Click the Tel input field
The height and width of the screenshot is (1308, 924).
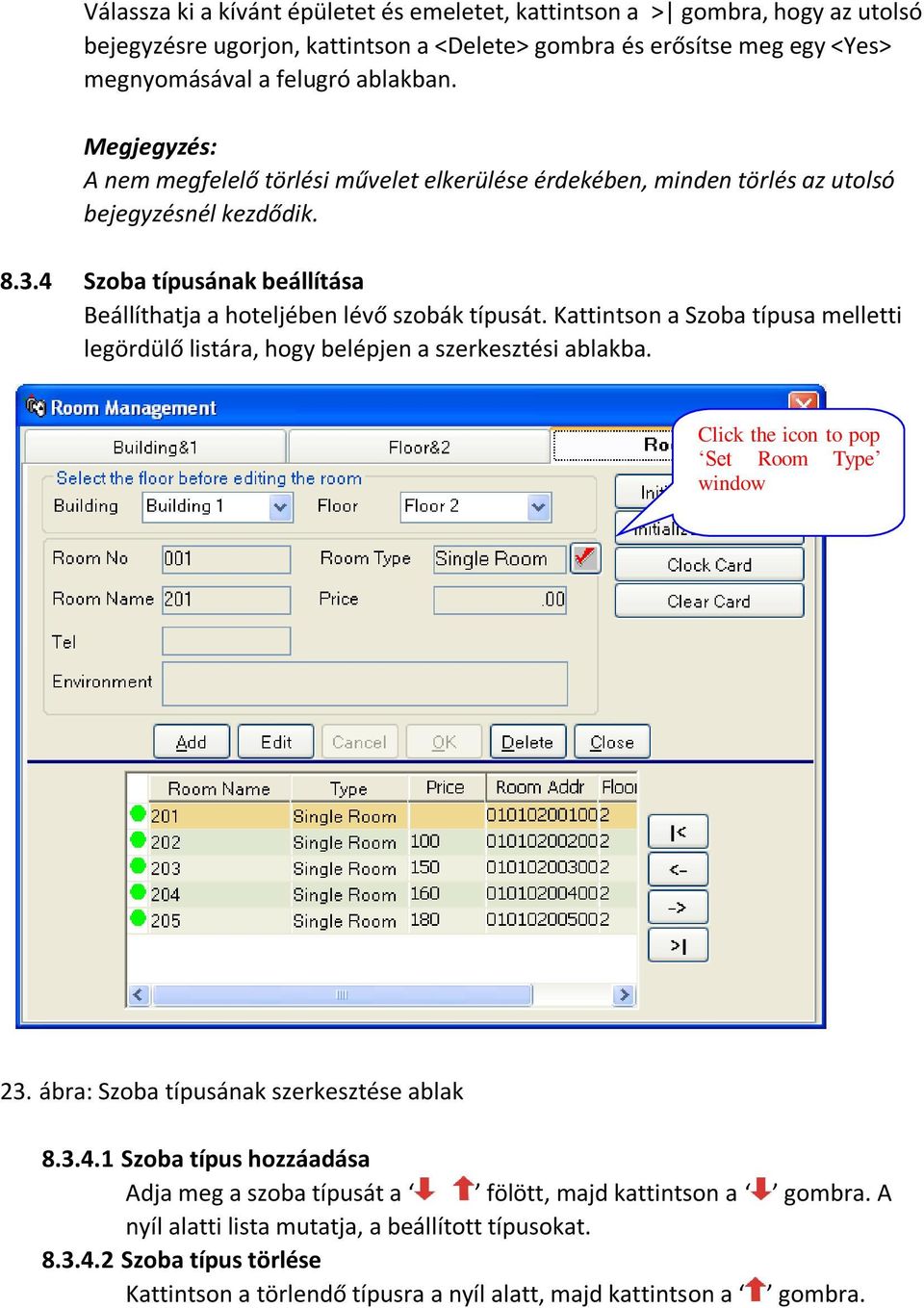coord(226,641)
